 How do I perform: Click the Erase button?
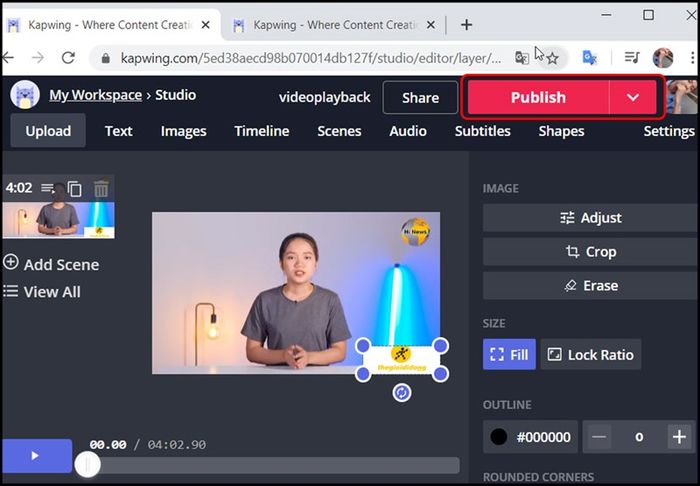click(x=591, y=286)
